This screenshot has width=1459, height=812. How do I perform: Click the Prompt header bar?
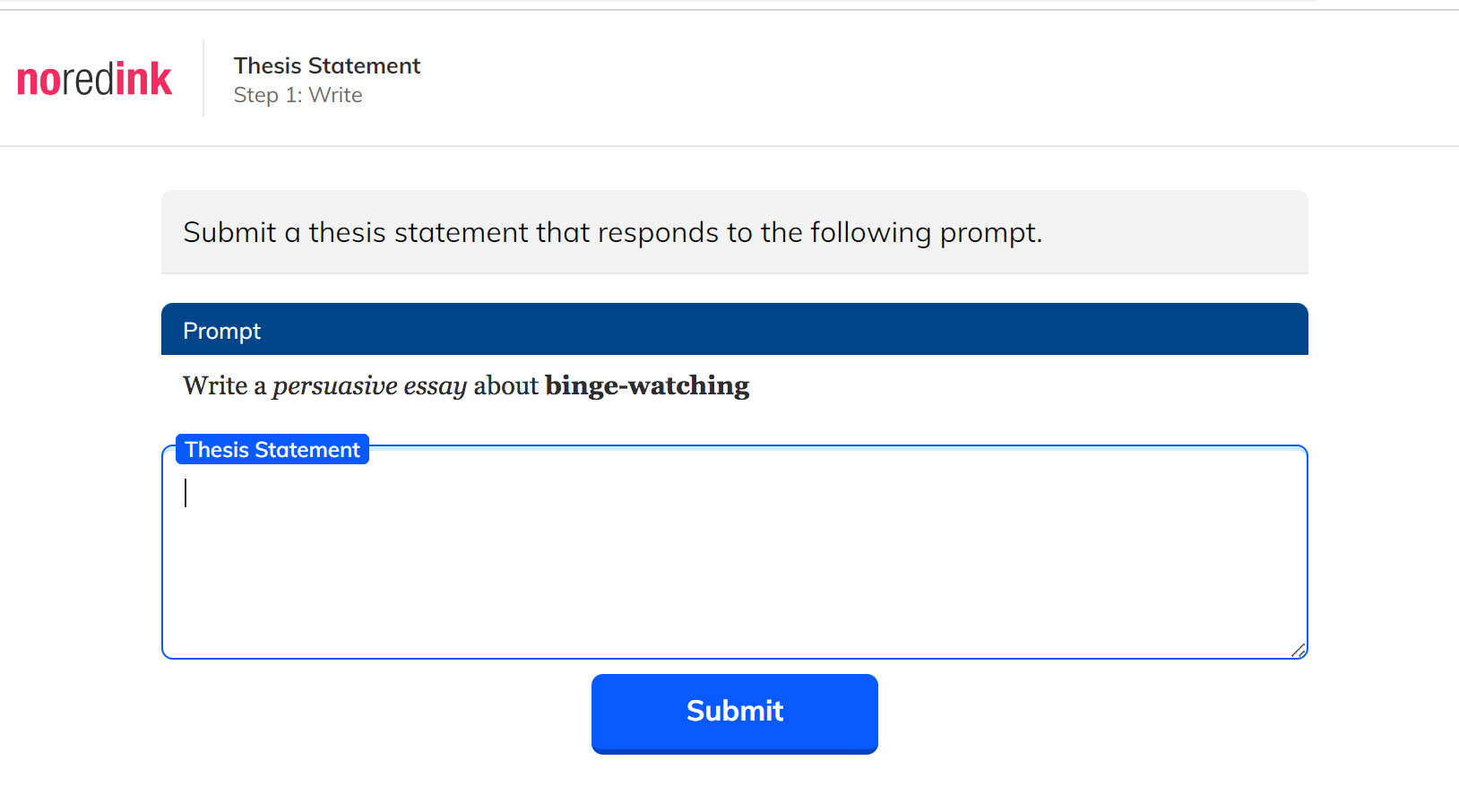pyautogui.click(x=735, y=329)
